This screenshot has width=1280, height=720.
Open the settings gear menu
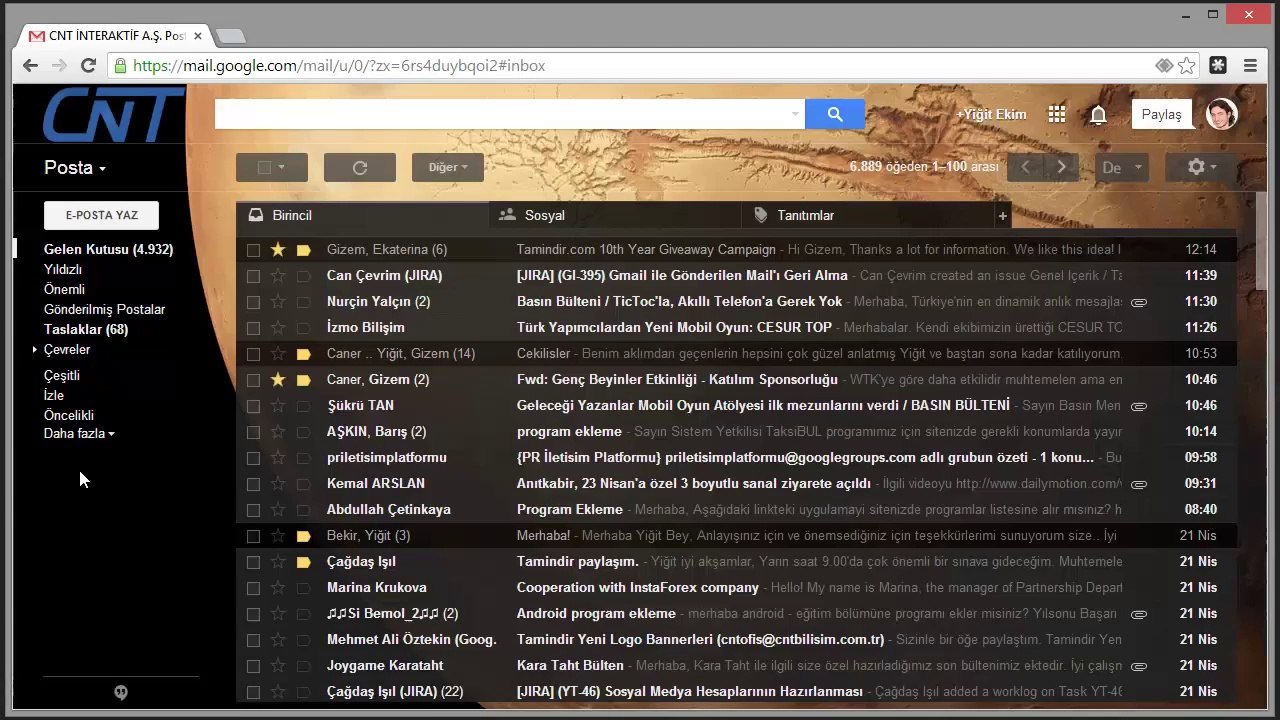[x=1201, y=167]
